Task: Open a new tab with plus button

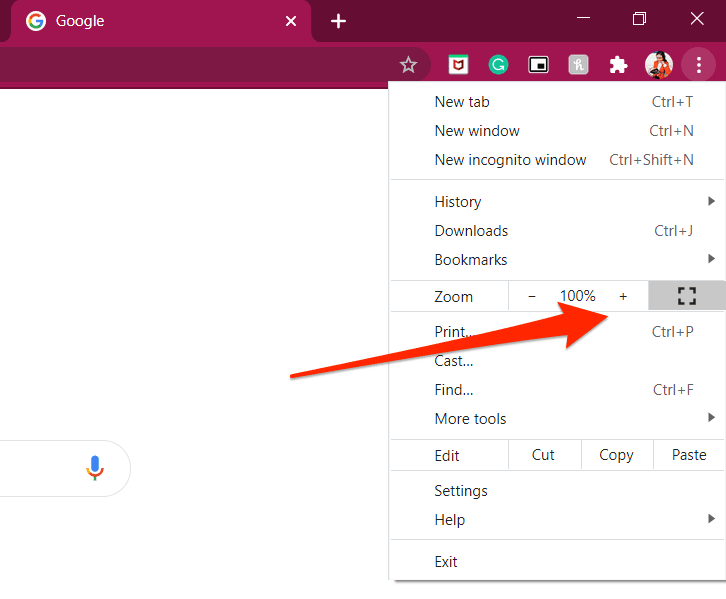Action: 338,21
